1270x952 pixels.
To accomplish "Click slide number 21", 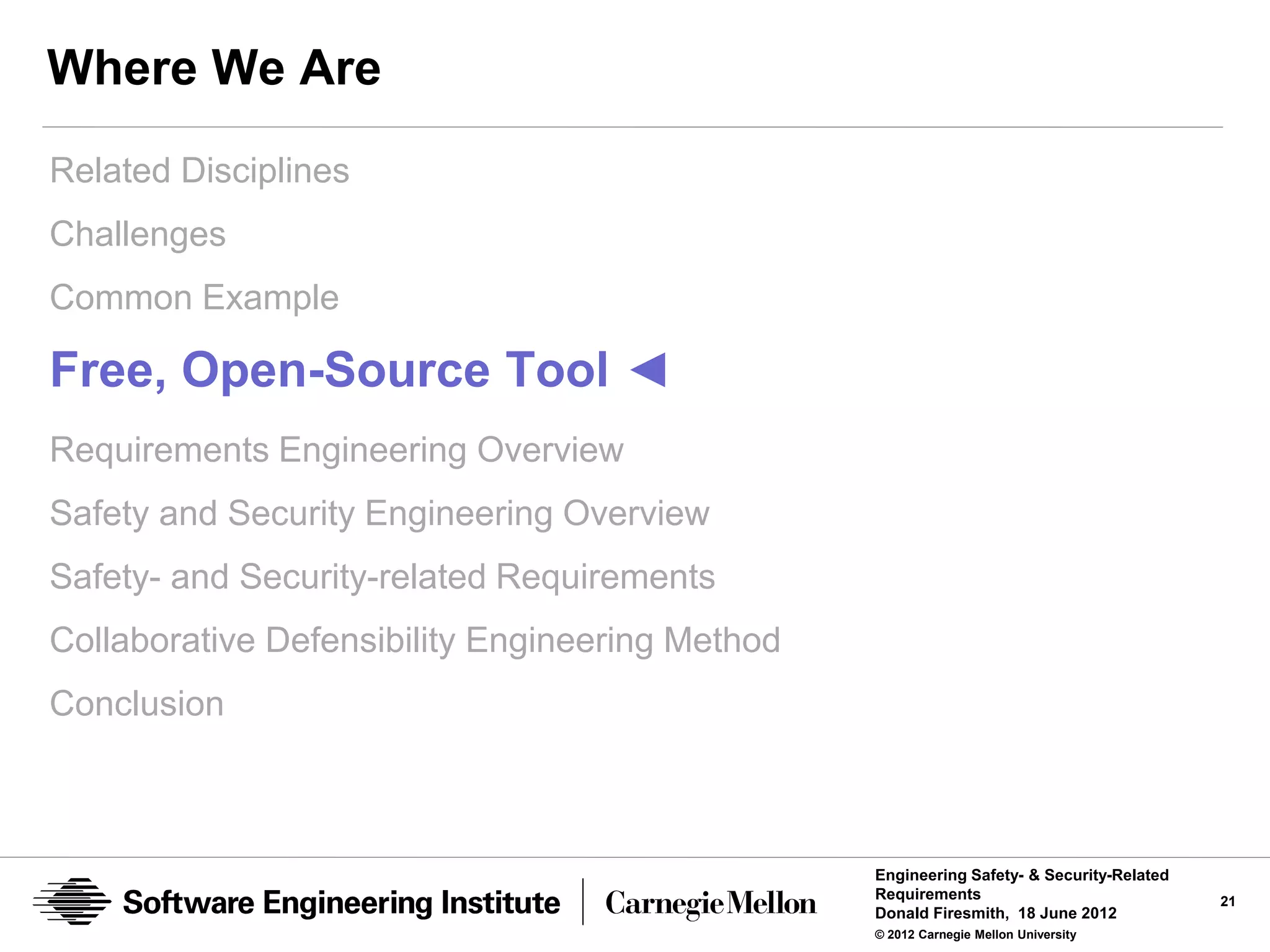I will tap(1227, 902).
